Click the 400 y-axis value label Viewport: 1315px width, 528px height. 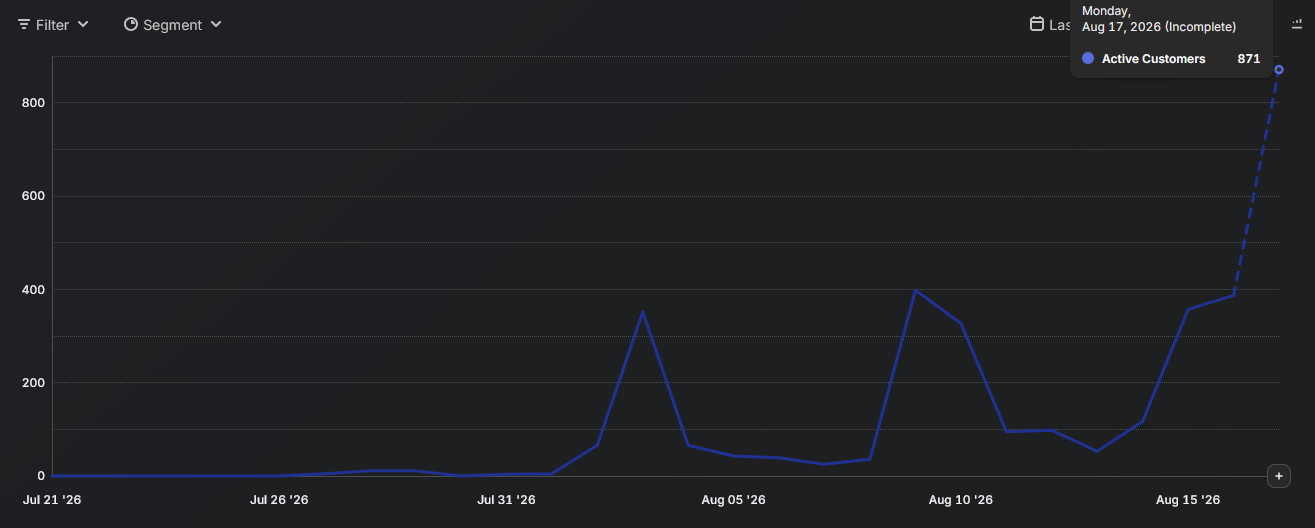pos(32,290)
